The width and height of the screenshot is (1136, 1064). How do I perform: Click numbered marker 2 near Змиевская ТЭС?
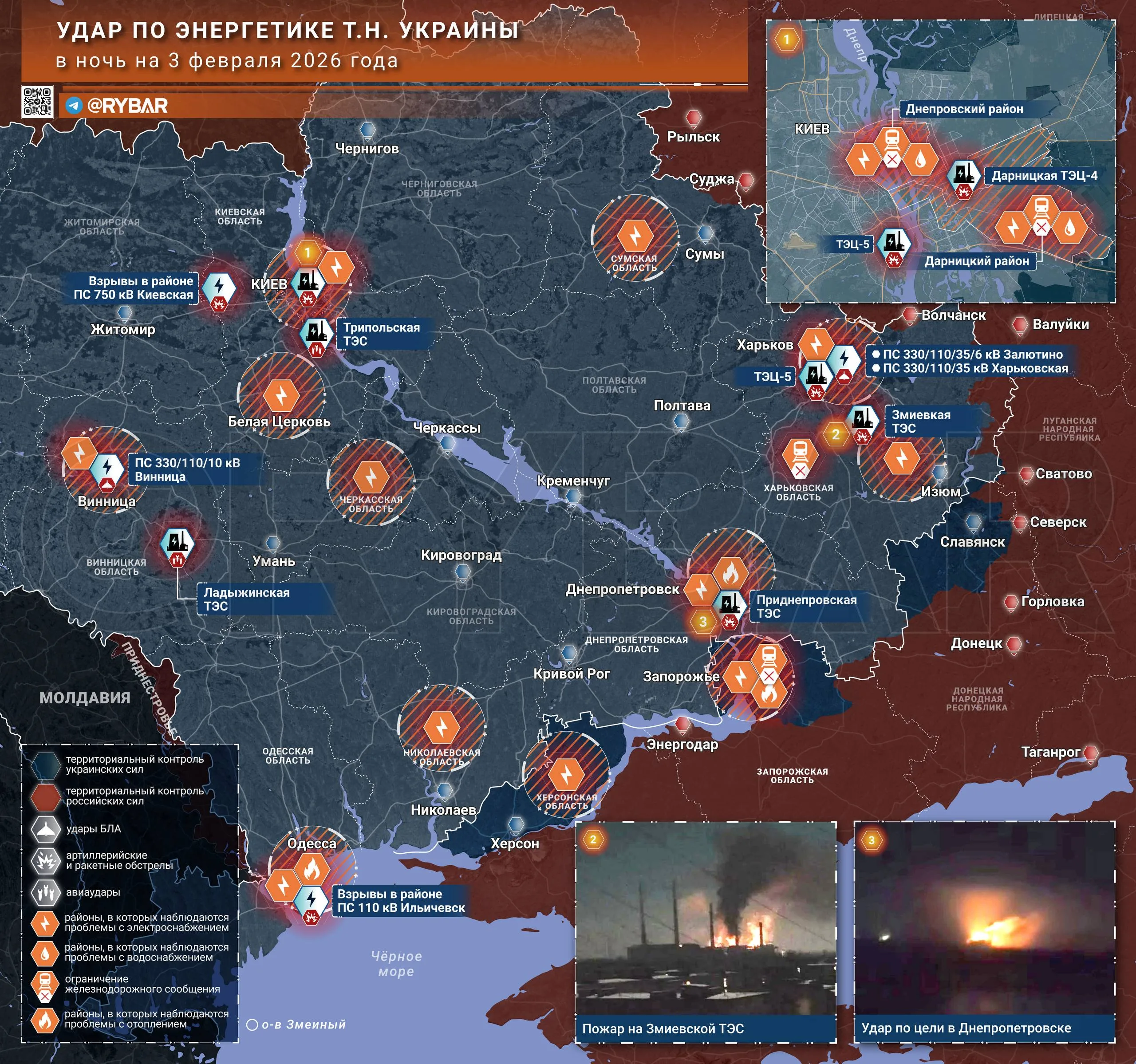(836, 434)
